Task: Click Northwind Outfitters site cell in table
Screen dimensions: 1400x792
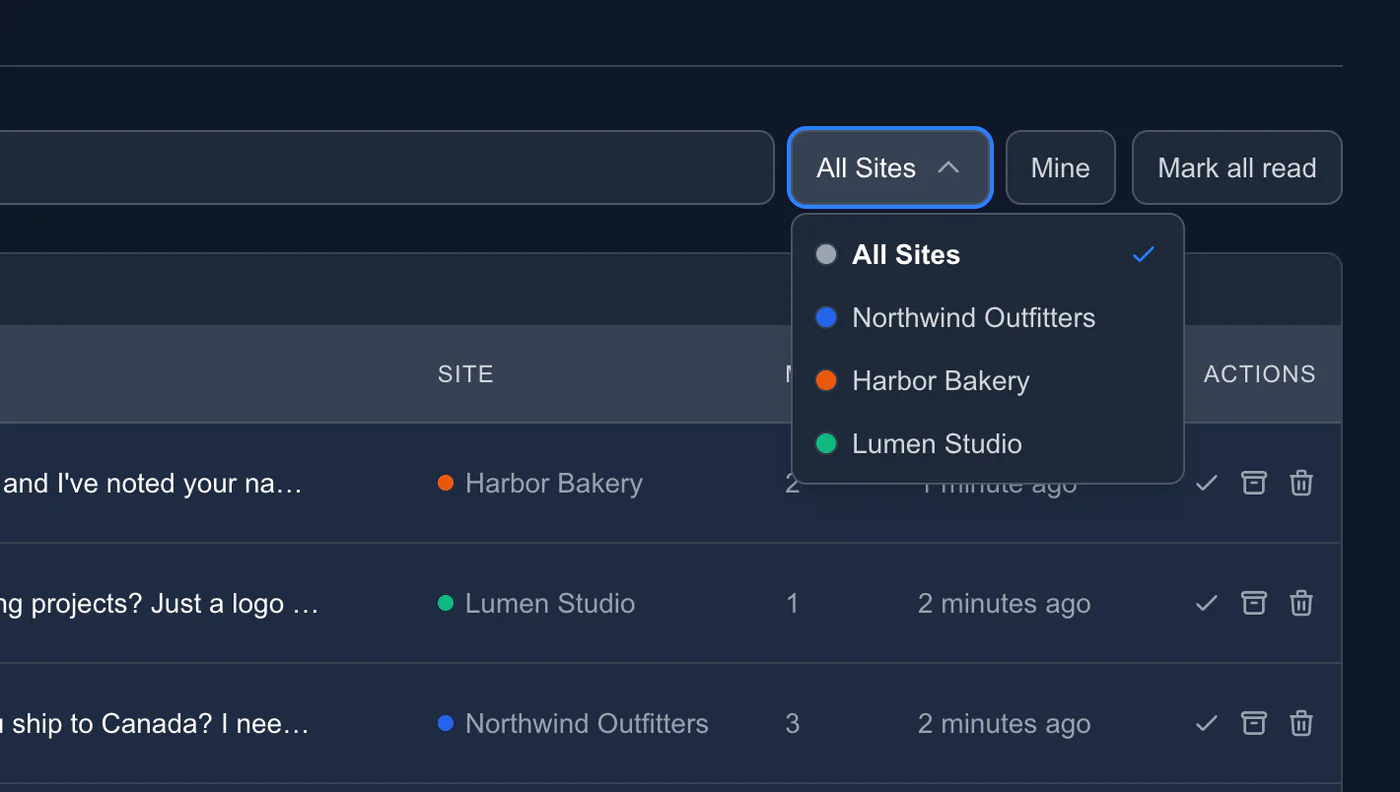Action: pyautogui.click(x=574, y=723)
